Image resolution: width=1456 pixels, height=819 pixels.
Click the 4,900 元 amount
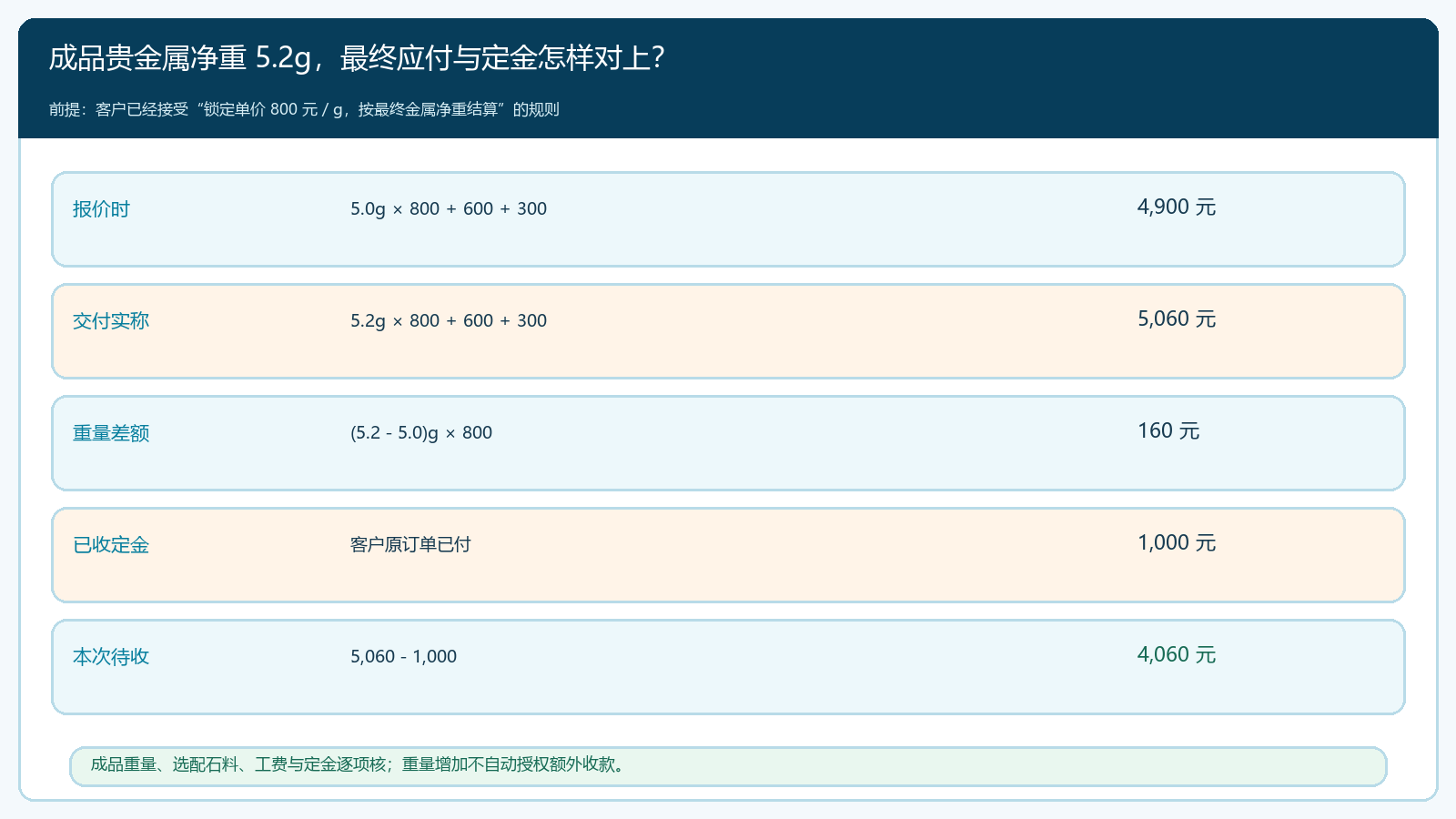[x=1177, y=207]
